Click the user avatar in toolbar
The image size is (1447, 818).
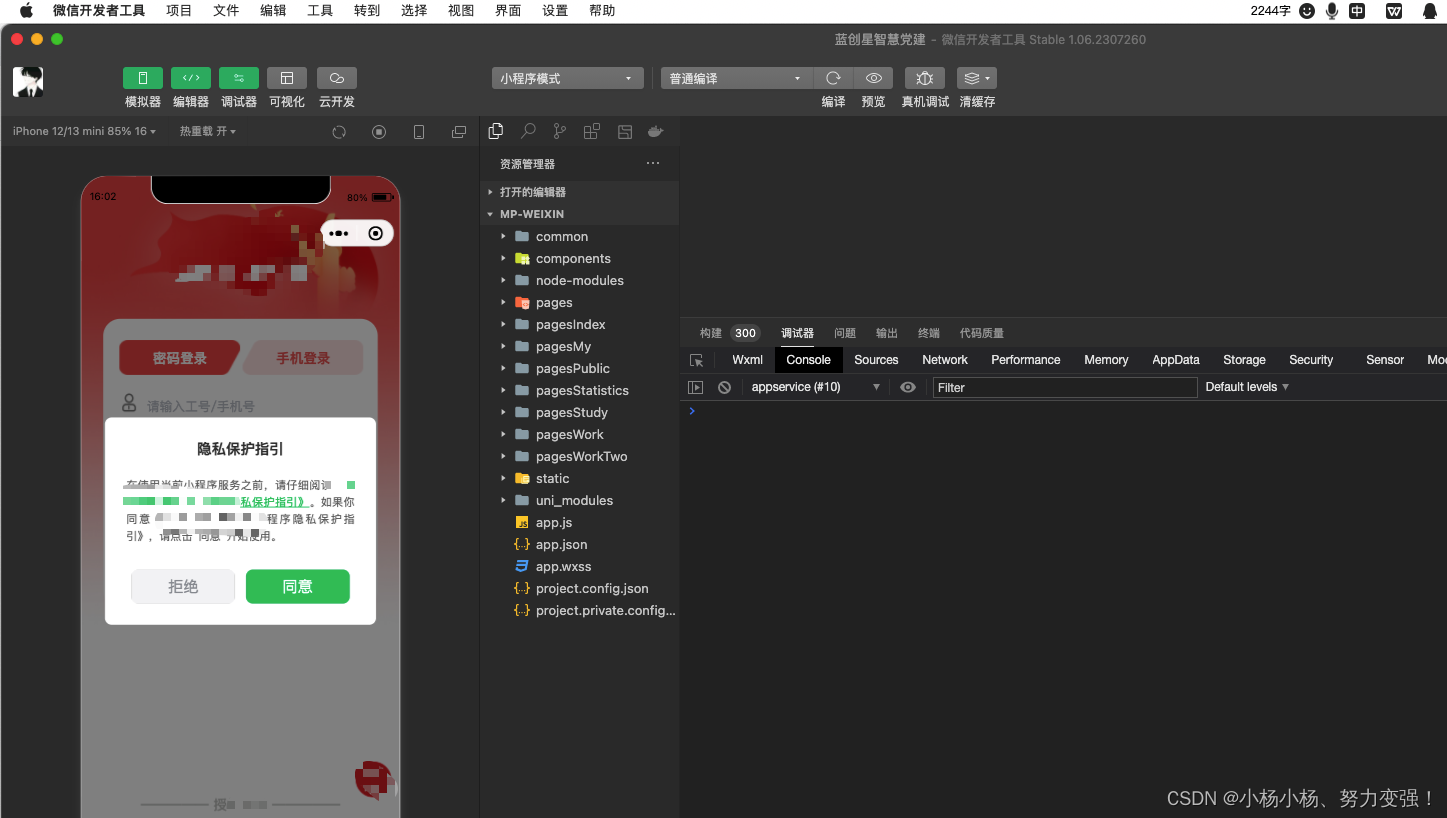[x=28, y=81]
